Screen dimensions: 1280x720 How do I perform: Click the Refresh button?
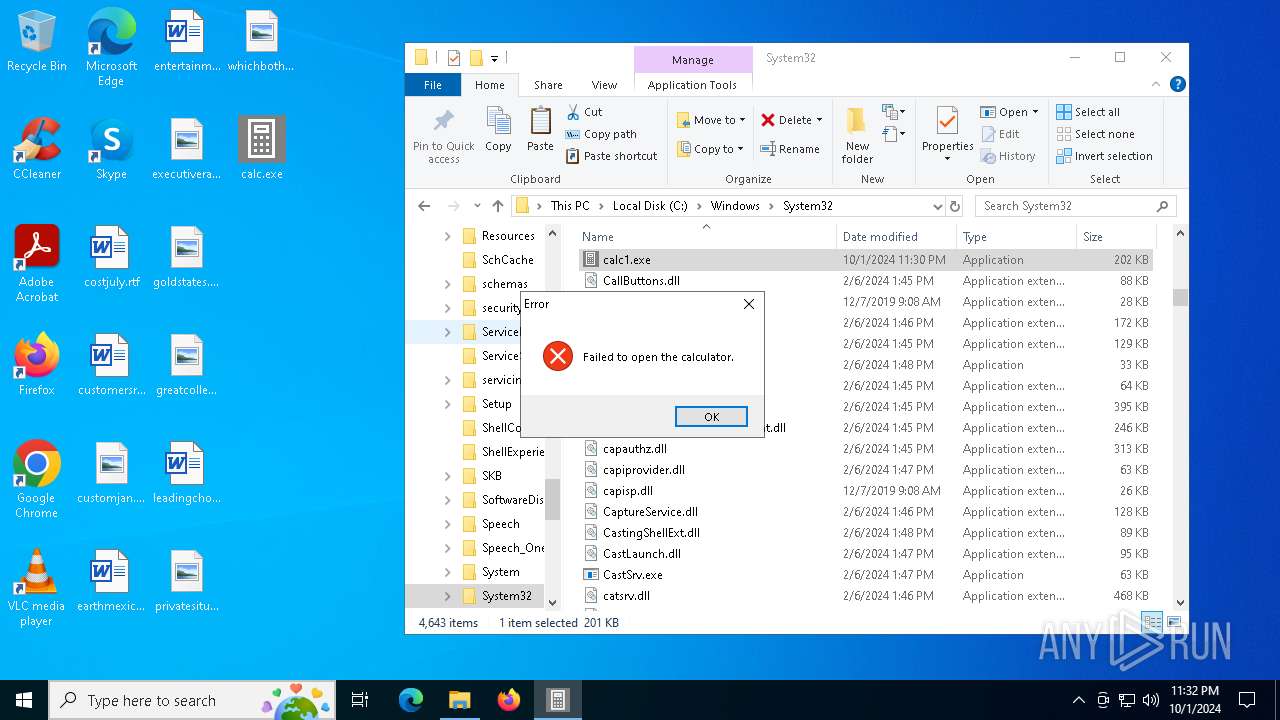pyautogui.click(x=955, y=206)
